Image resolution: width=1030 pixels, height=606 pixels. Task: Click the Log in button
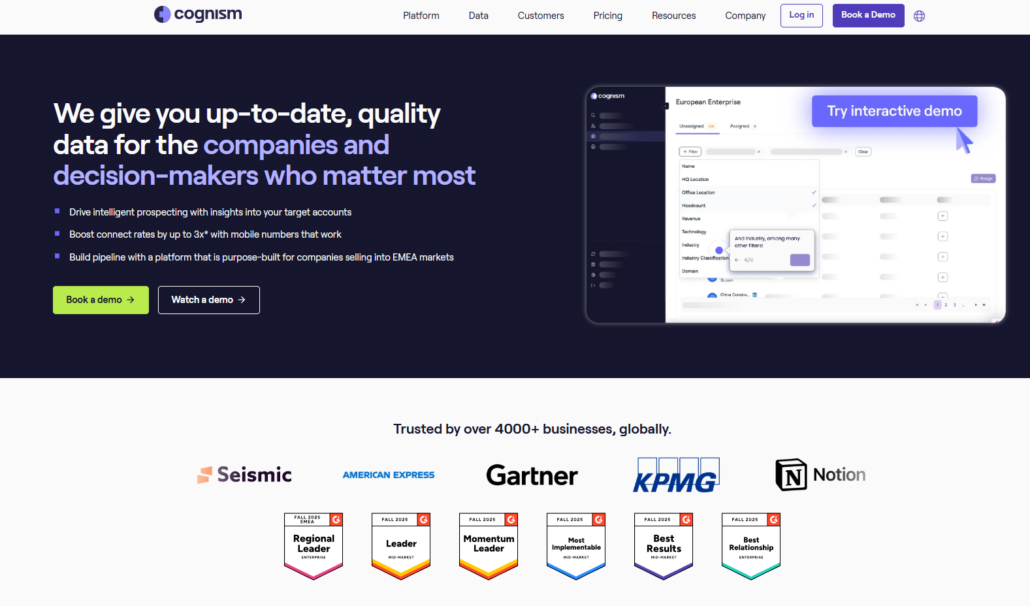click(x=801, y=15)
